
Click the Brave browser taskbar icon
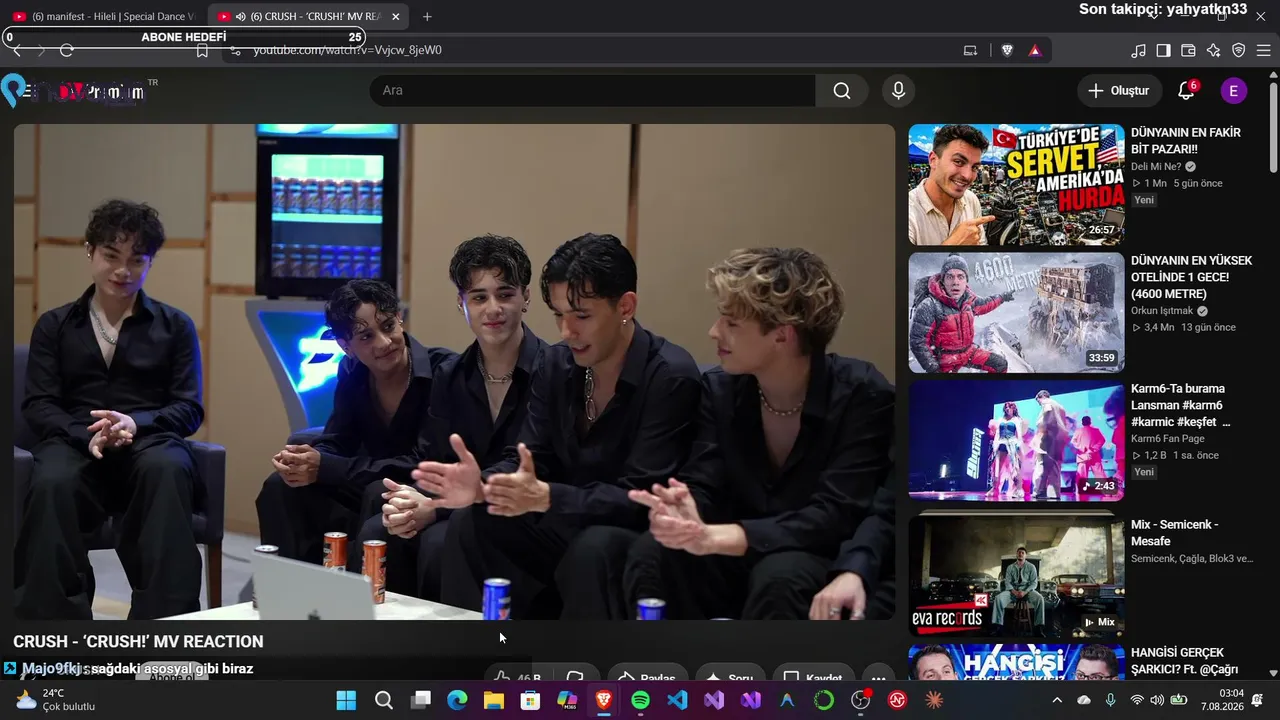click(604, 700)
